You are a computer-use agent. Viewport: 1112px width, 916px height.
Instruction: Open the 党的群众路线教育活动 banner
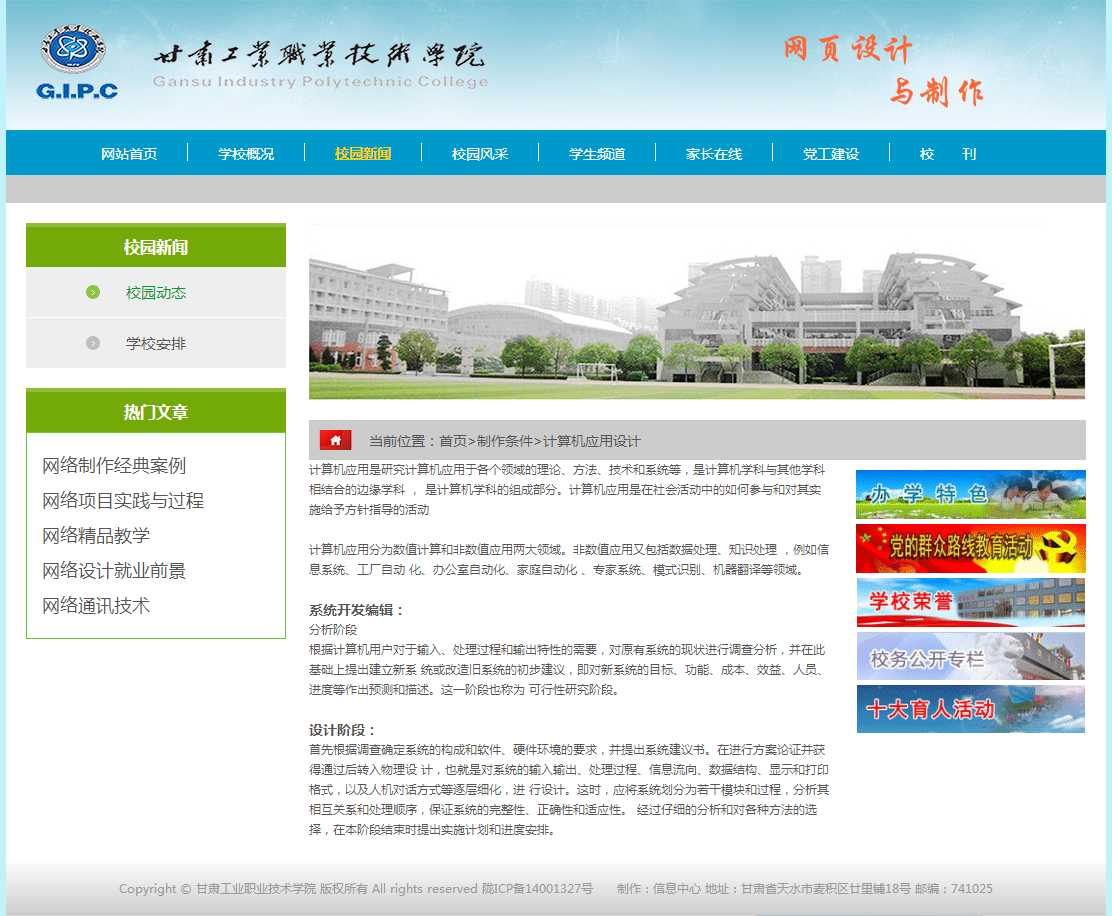[970, 548]
